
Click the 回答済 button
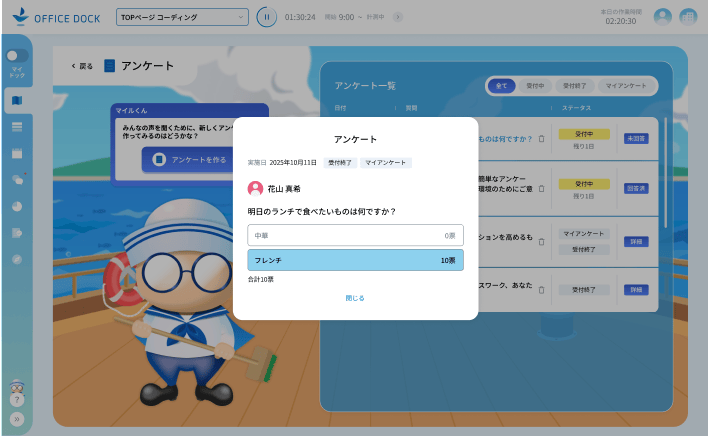coord(636,188)
